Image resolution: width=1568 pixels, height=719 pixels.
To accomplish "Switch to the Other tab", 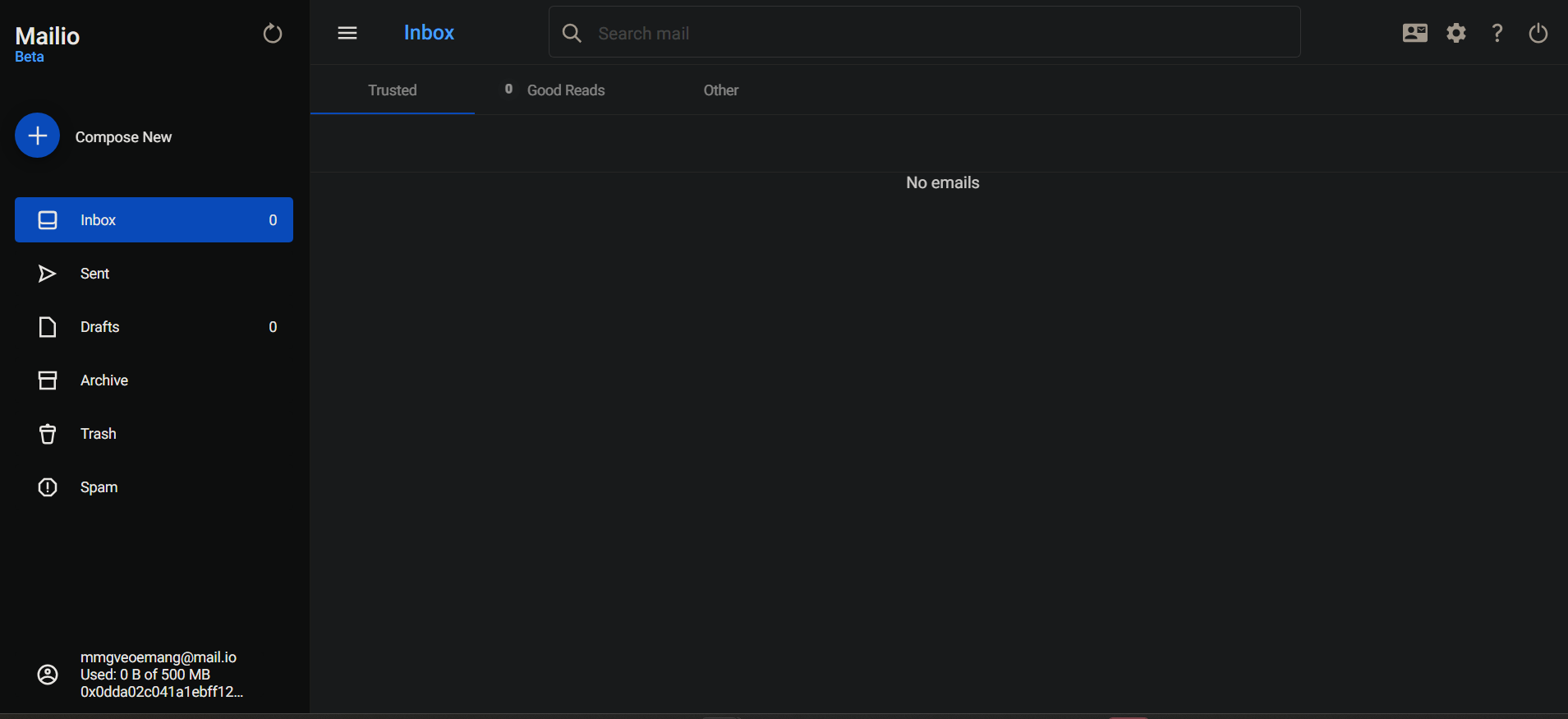I will point(720,90).
